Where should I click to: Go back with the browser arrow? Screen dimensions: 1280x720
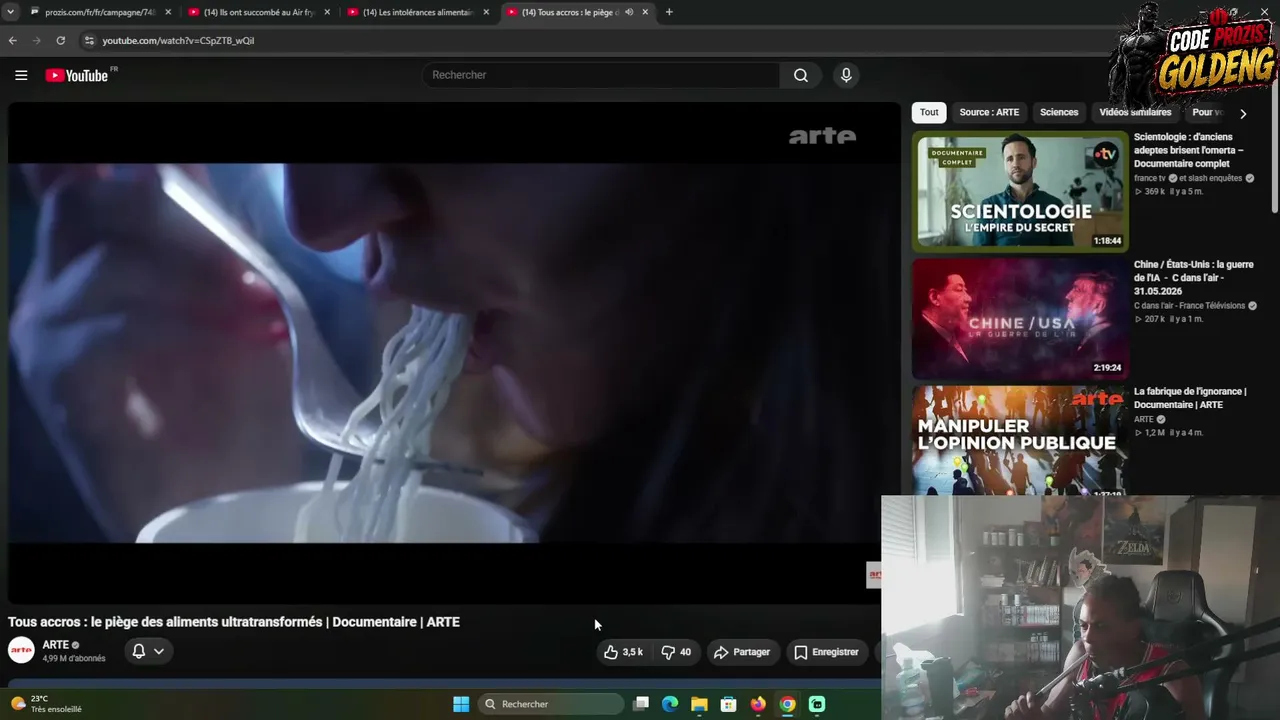(x=13, y=41)
